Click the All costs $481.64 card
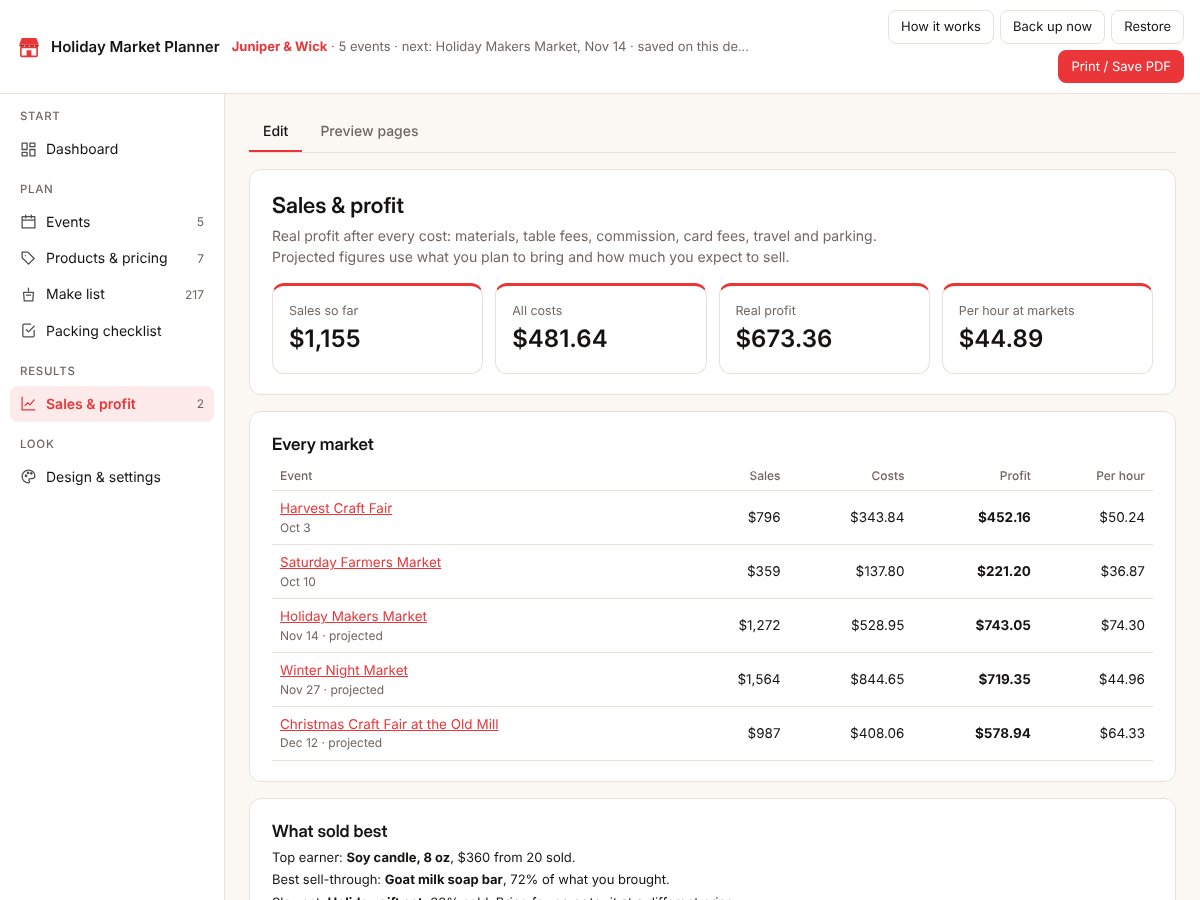Viewport: 1200px width, 900px height. click(x=600, y=328)
